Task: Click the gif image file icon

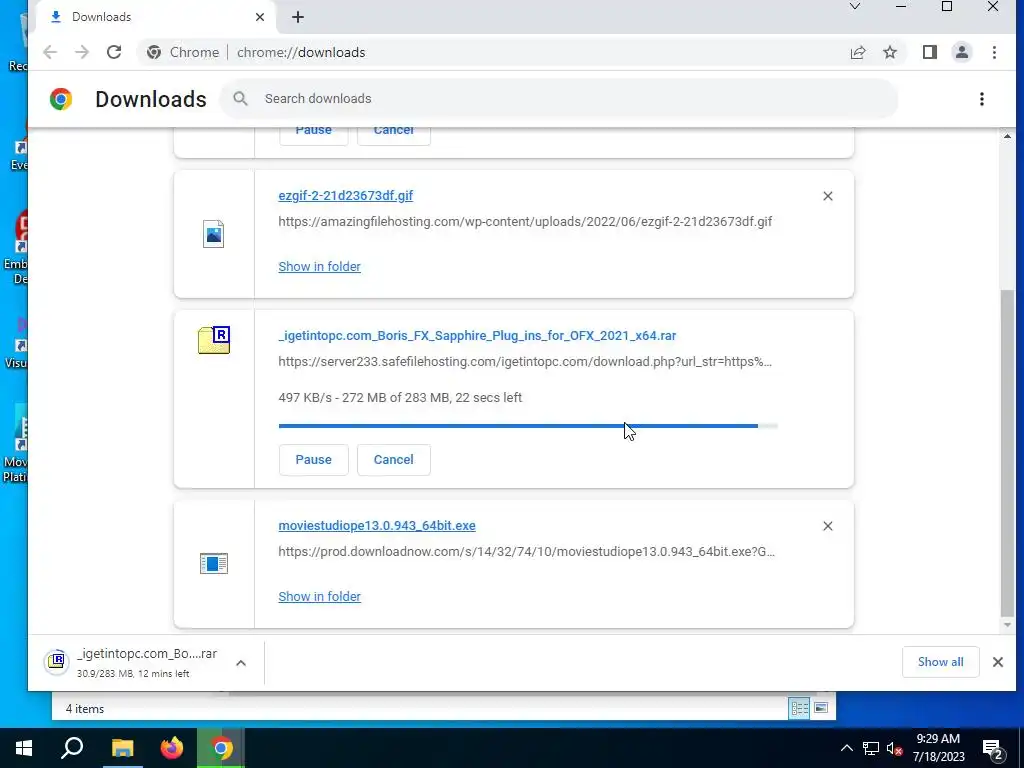Action: point(214,234)
